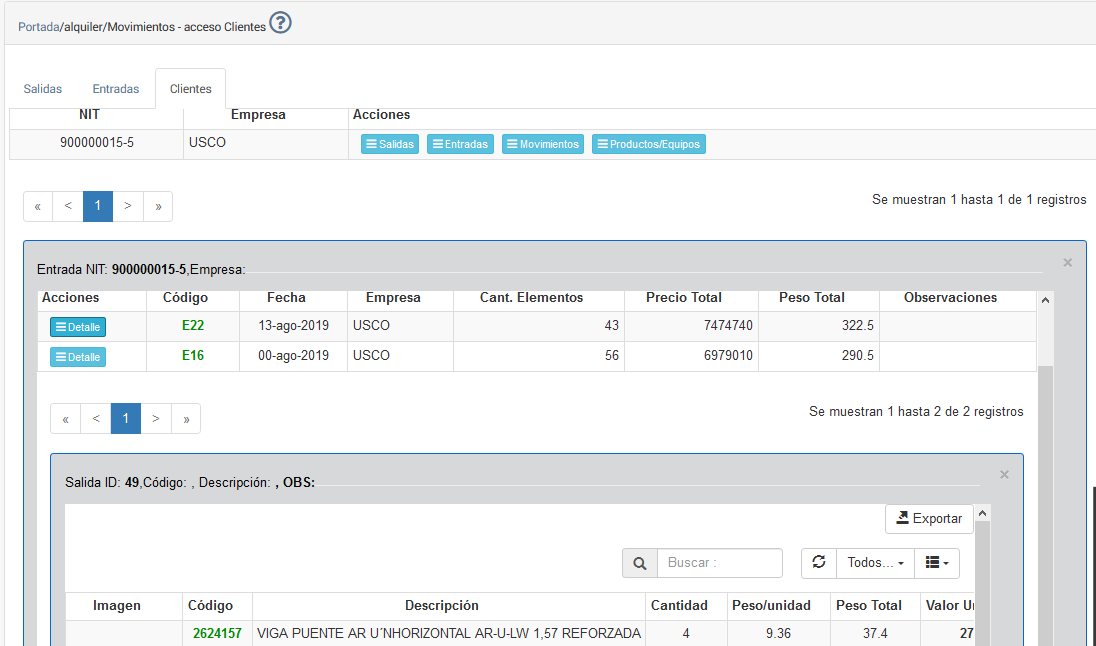Click in the Buscar search field

(719, 563)
